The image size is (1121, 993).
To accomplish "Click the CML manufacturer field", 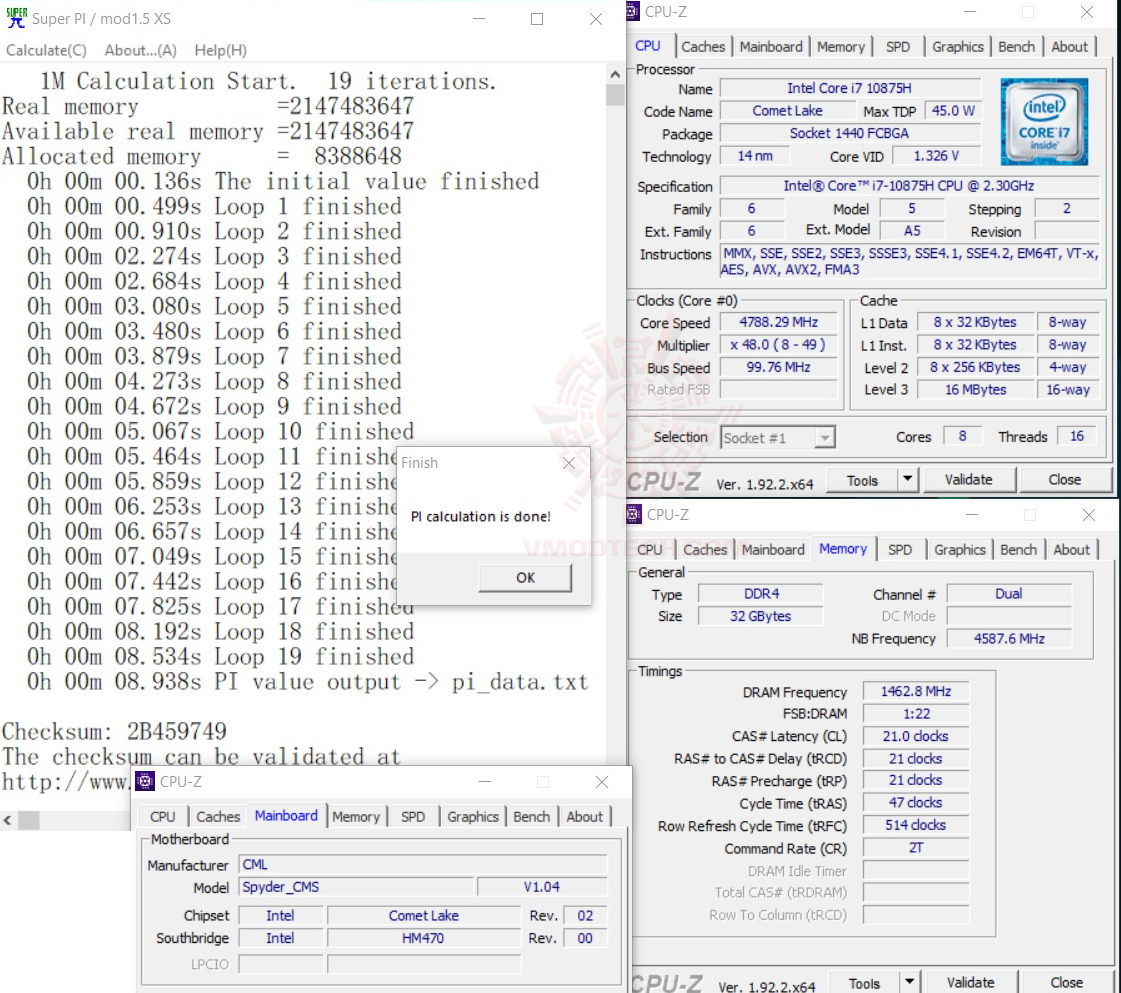I will tap(423, 864).
